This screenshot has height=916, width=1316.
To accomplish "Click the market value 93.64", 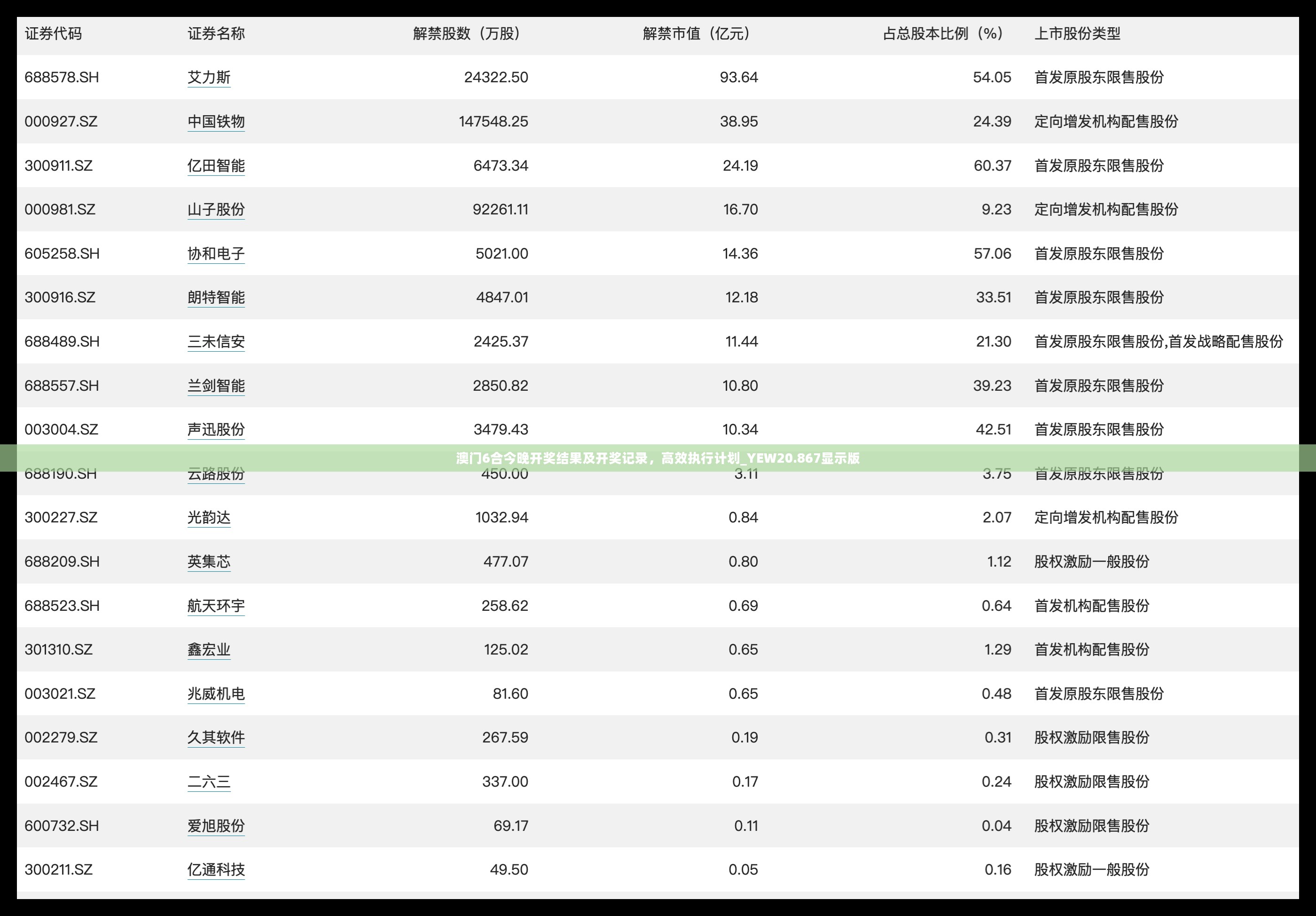I will pyautogui.click(x=739, y=77).
